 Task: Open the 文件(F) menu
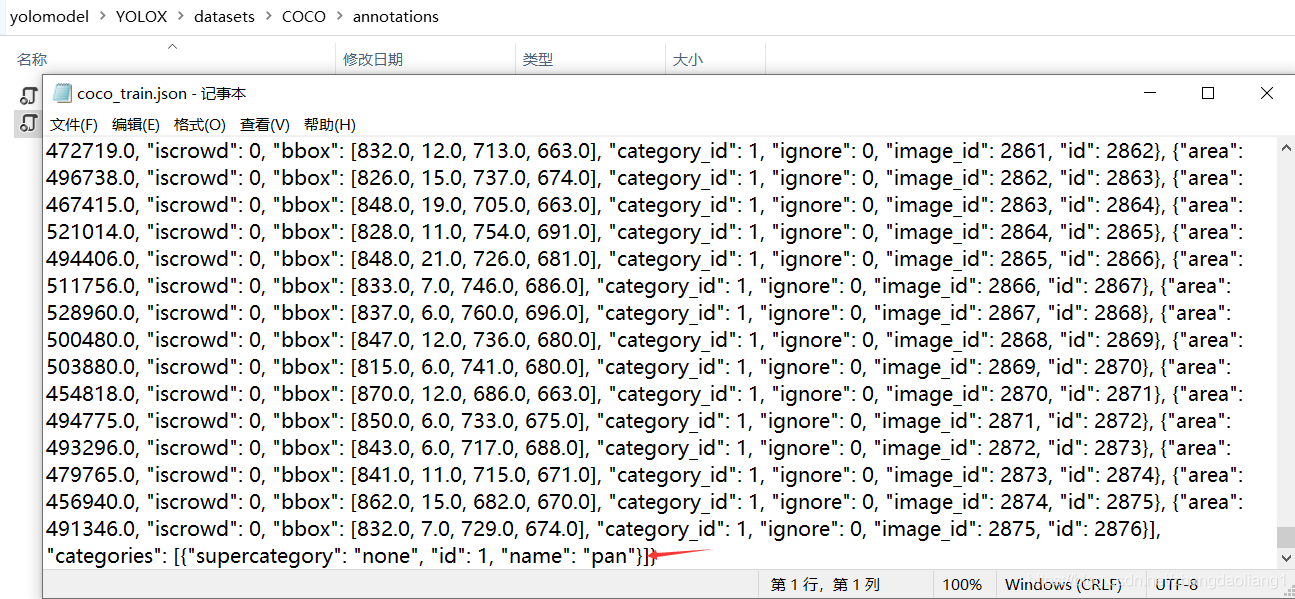pos(74,125)
